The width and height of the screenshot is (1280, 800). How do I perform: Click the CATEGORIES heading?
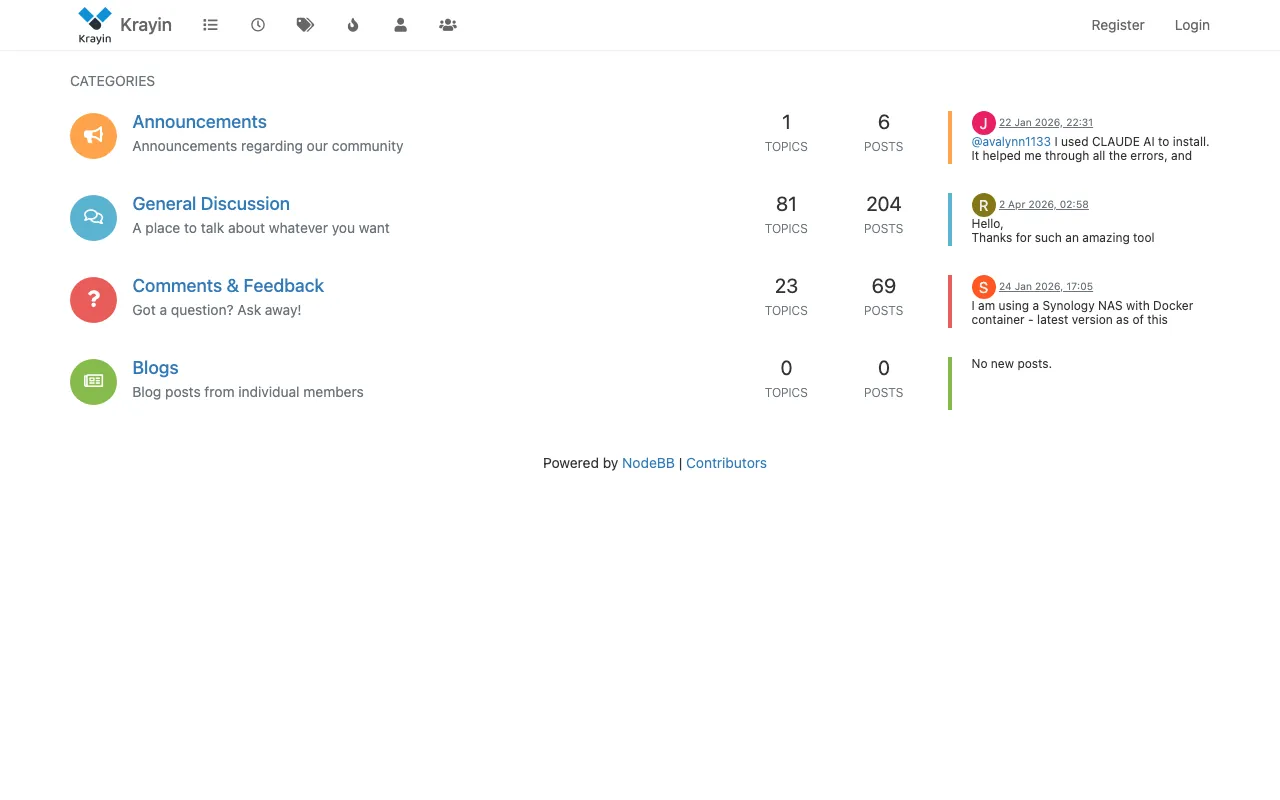112,81
